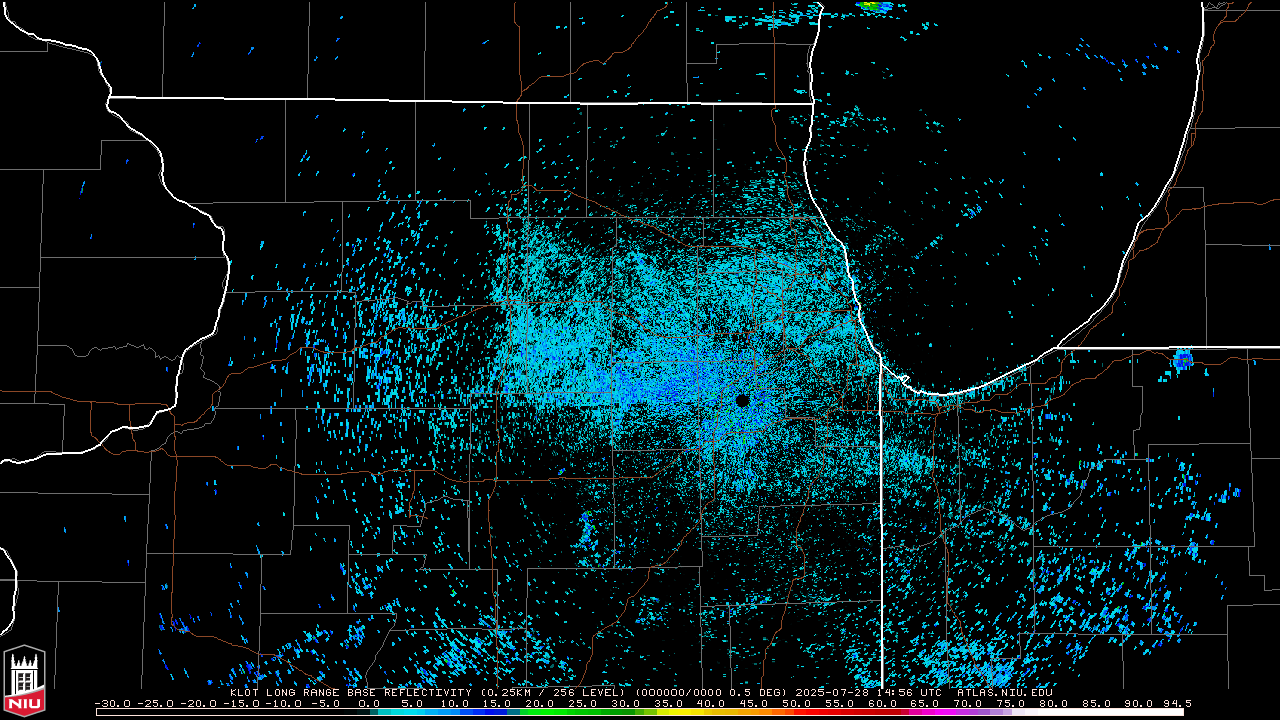Click the '65.0' scale label
Viewport: 1280px width, 720px height.
[927, 703]
